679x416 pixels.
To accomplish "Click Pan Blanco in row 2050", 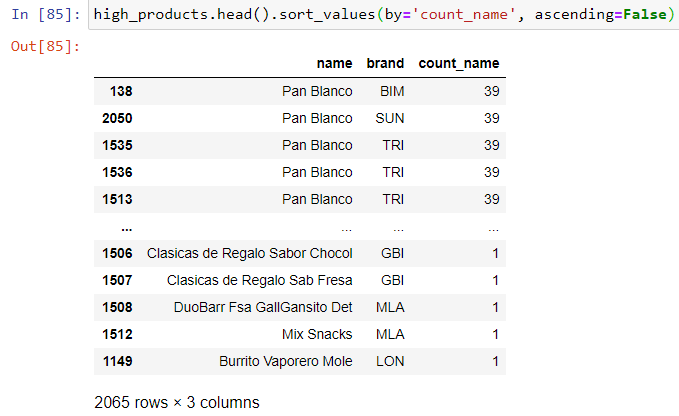I will coord(317,118).
